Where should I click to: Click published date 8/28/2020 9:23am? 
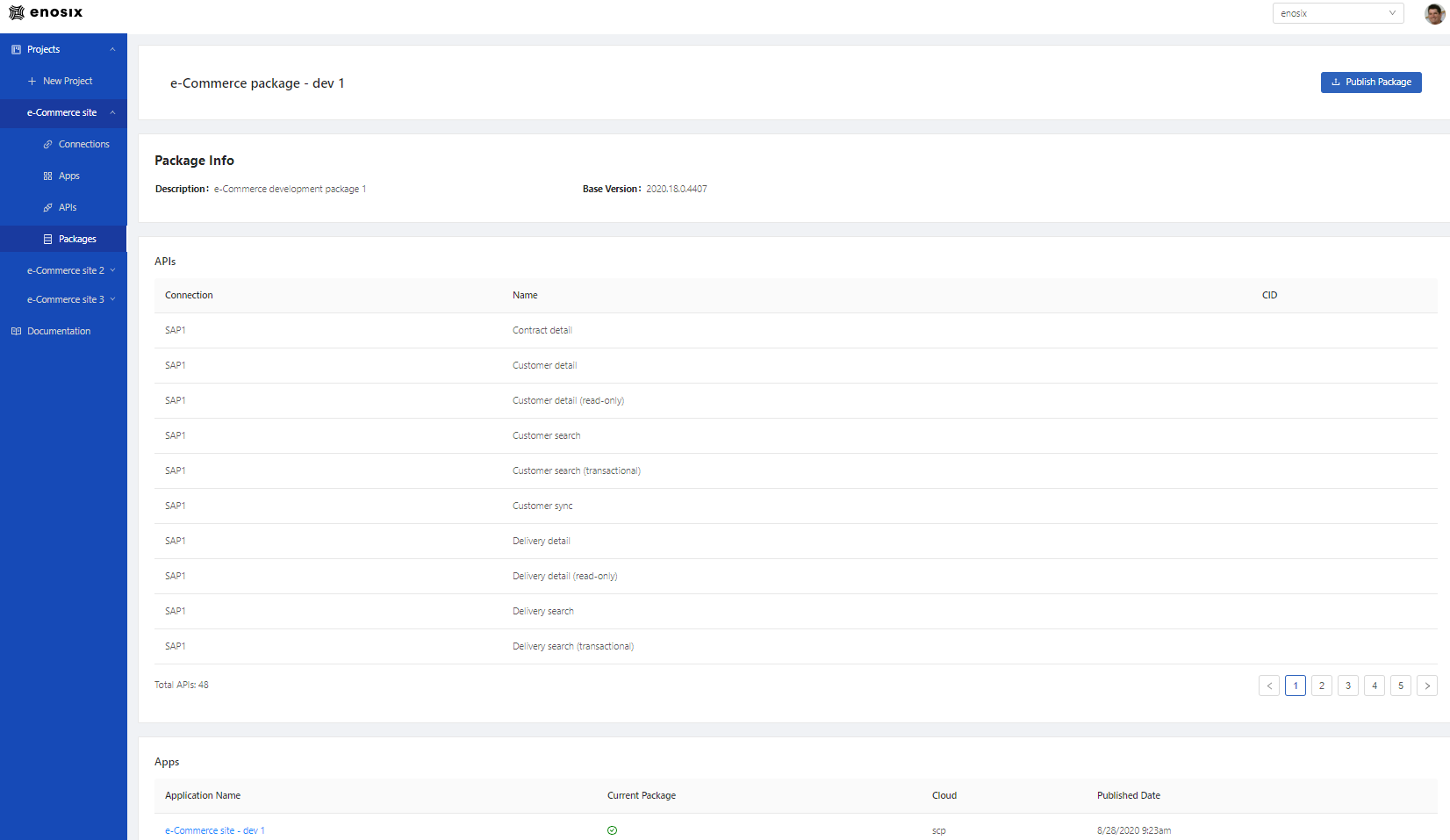pos(1134,830)
